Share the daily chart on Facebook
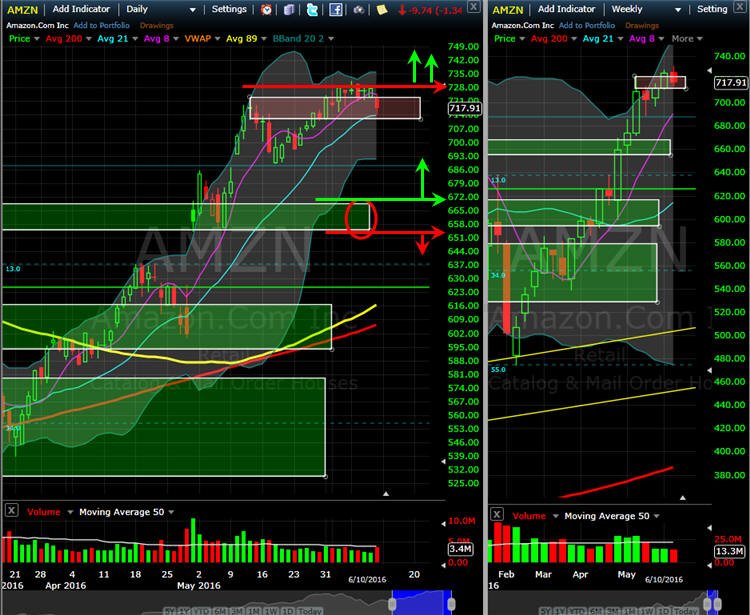 [336, 9]
